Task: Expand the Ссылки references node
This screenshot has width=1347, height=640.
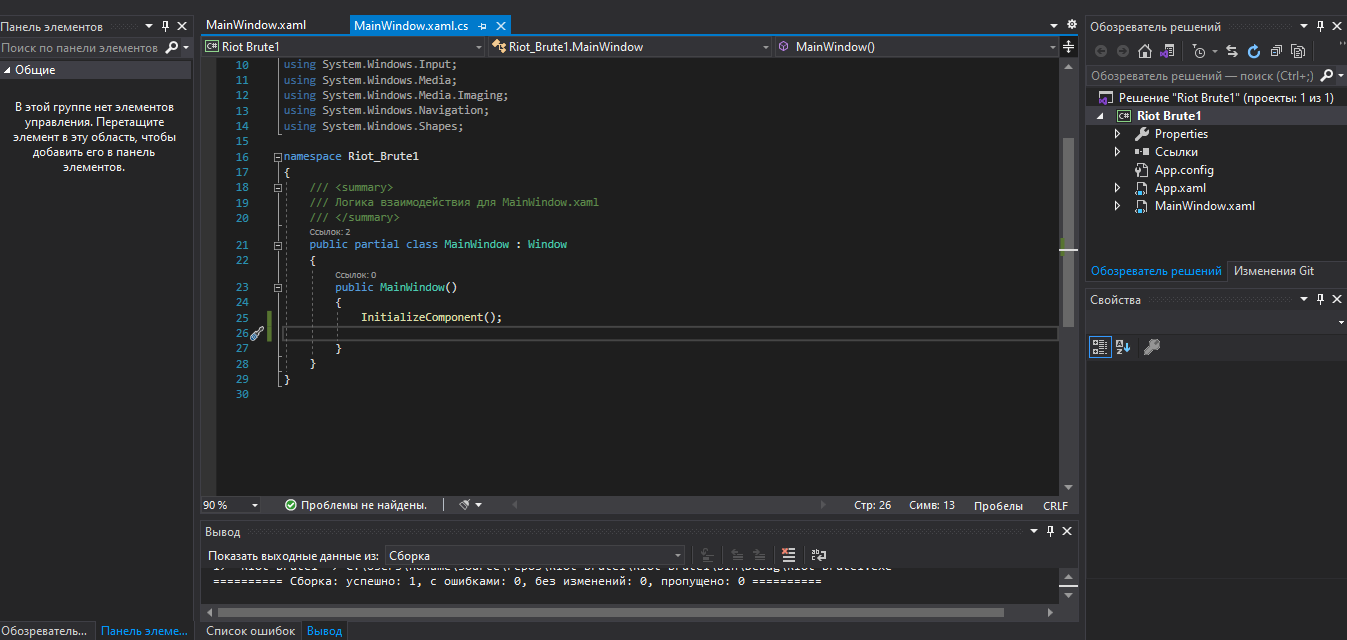Action: (x=1118, y=152)
